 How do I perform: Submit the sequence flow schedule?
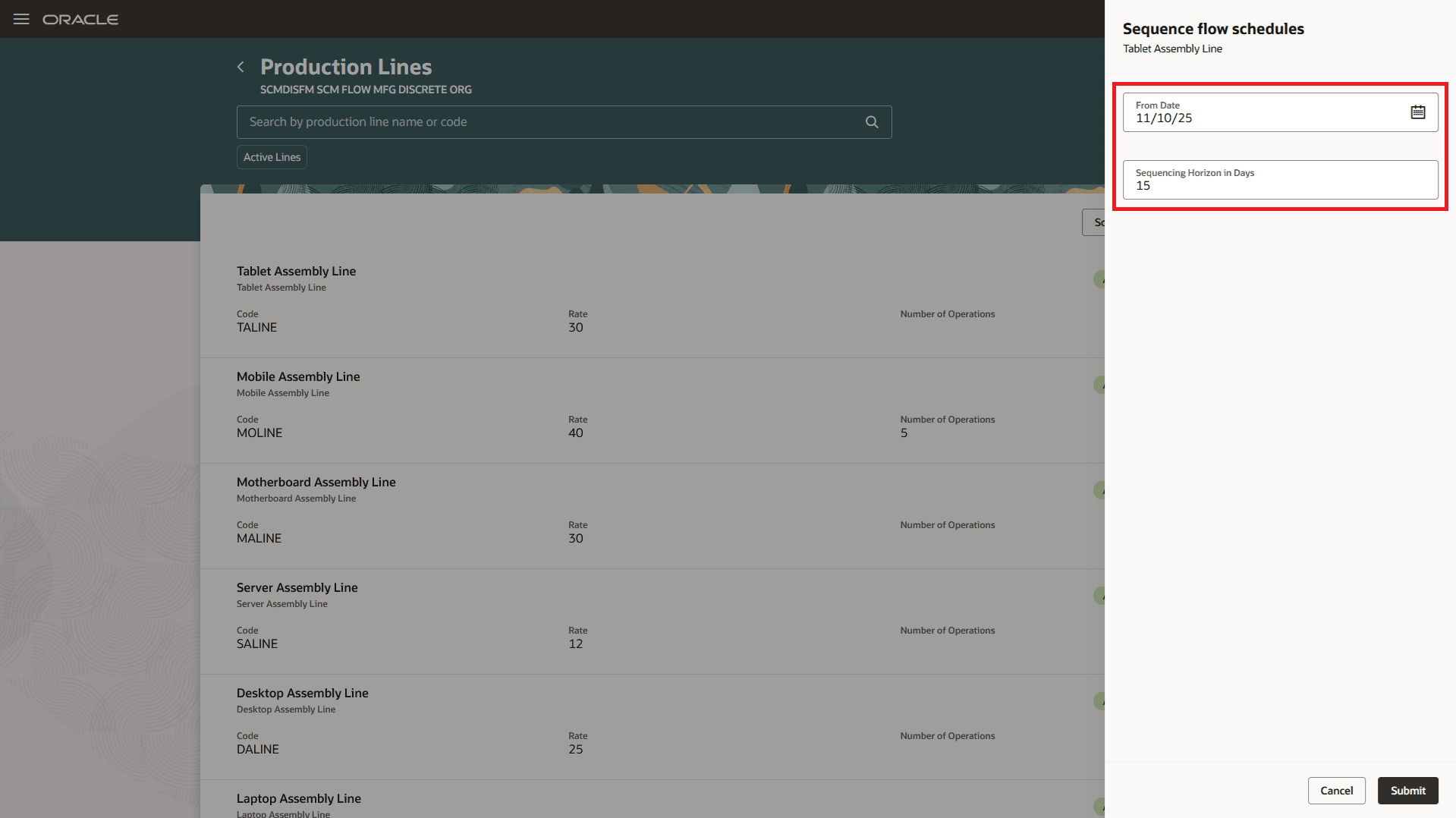coord(1407,790)
